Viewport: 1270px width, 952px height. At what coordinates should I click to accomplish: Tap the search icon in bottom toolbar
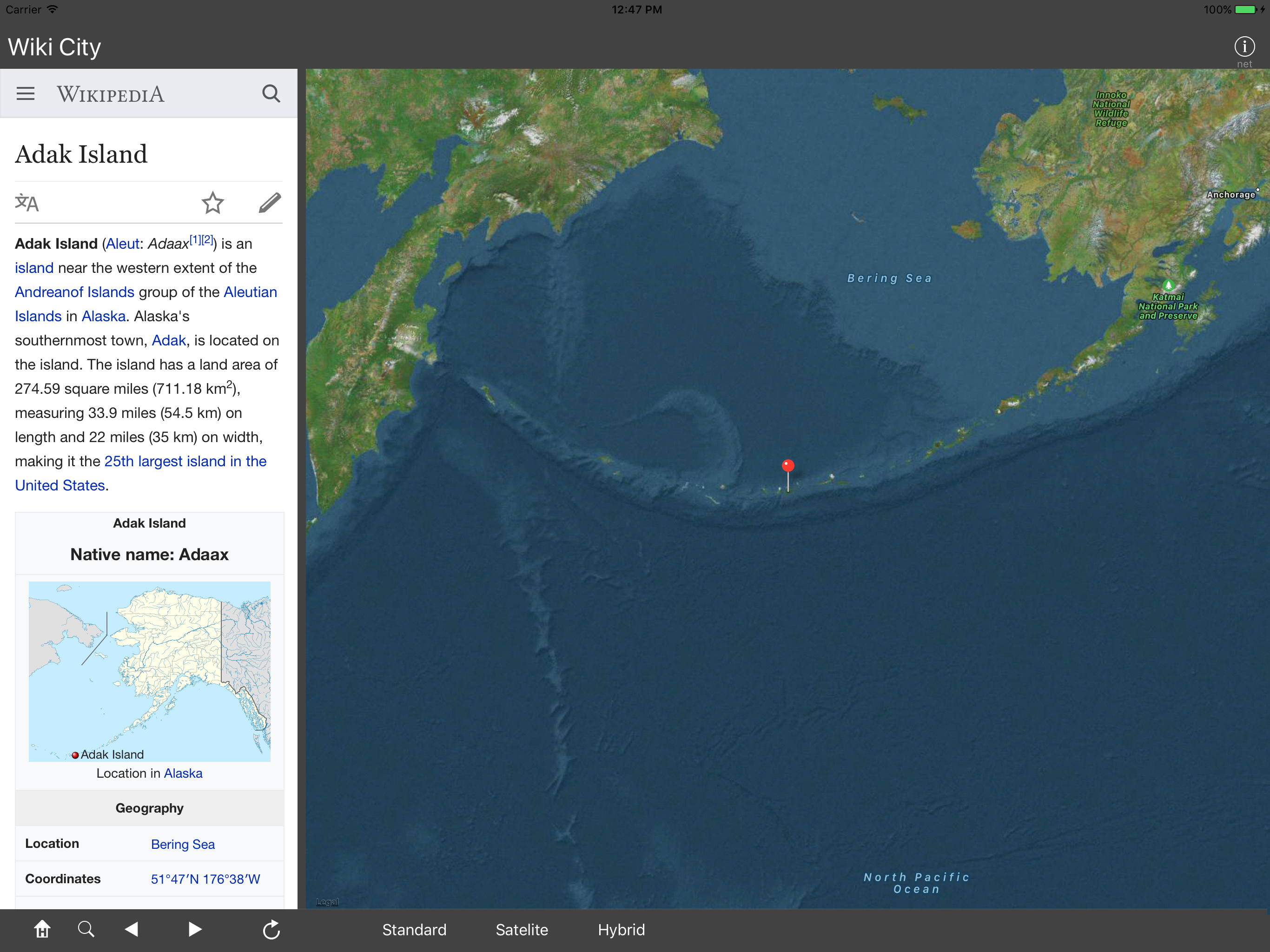[x=86, y=929]
